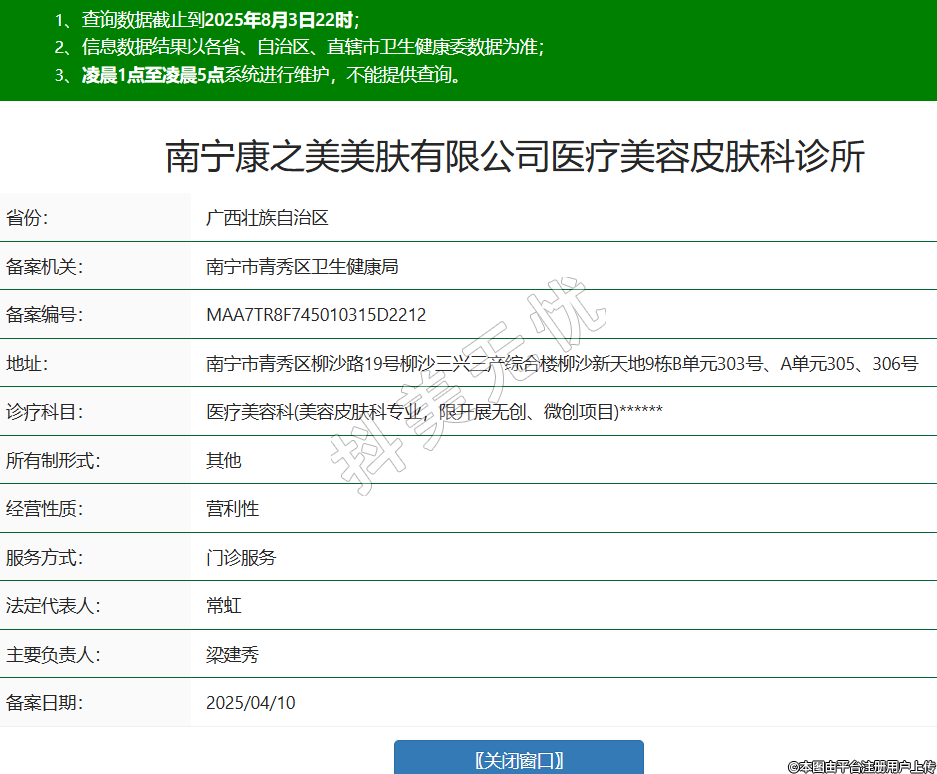The image size is (937, 774).
Task: Click the business nature value 营利性
Action: point(232,508)
